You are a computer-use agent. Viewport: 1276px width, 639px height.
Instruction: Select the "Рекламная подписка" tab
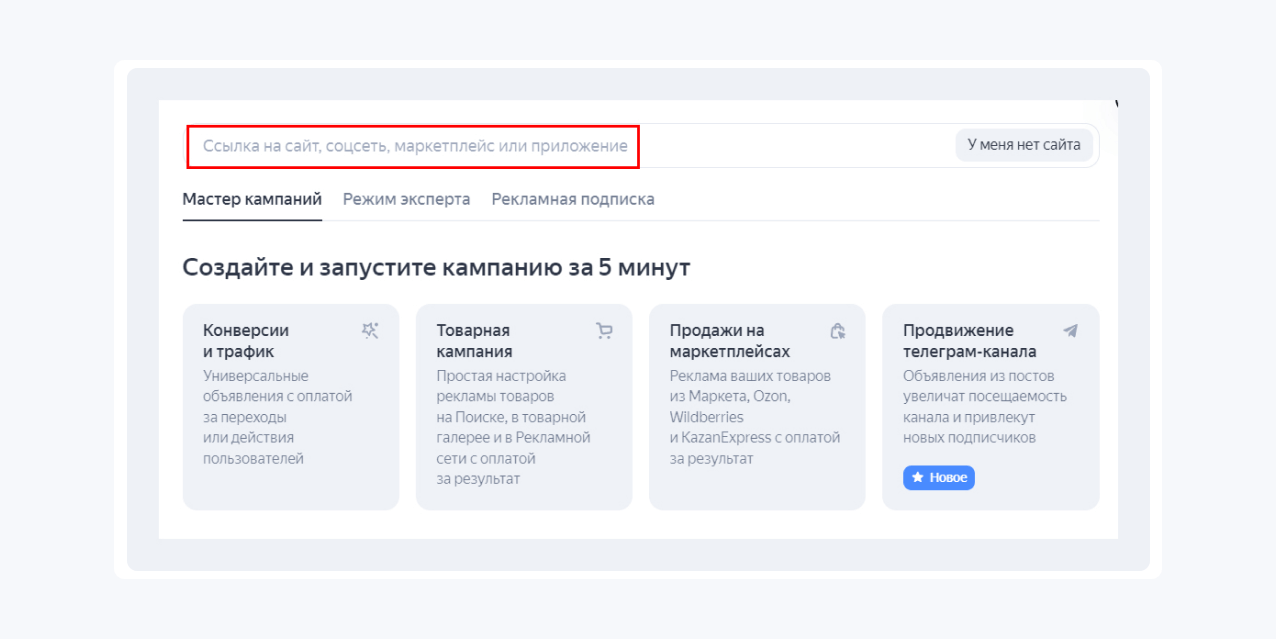[573, 199]
